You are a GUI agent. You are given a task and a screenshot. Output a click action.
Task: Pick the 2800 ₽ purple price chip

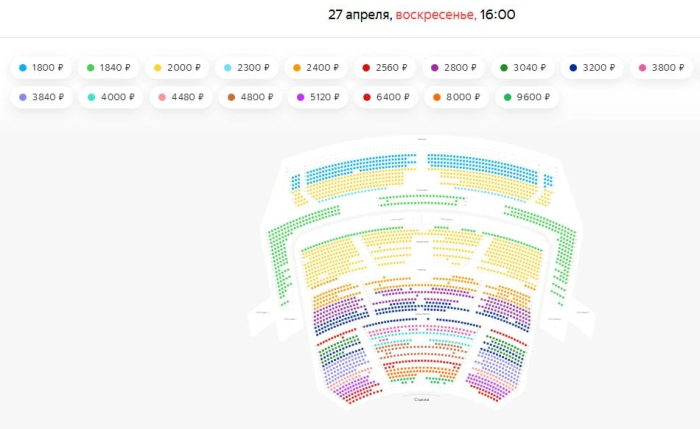pyautogui.click(x=454, y=68)
